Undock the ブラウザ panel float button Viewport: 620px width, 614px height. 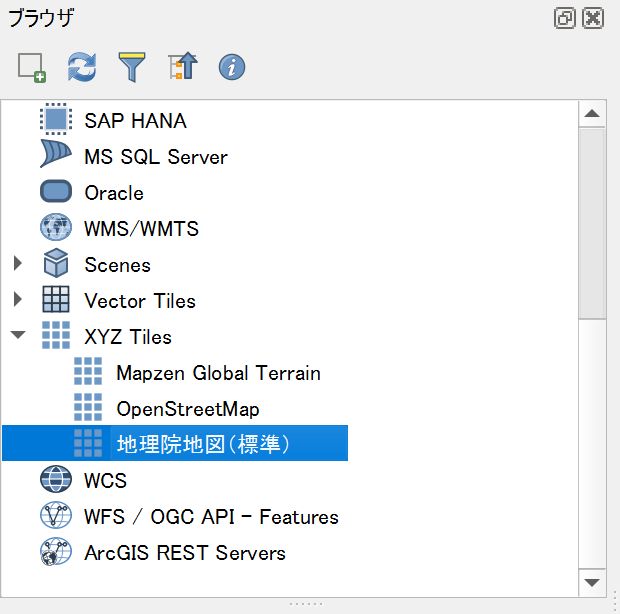[x=564, y=19]
